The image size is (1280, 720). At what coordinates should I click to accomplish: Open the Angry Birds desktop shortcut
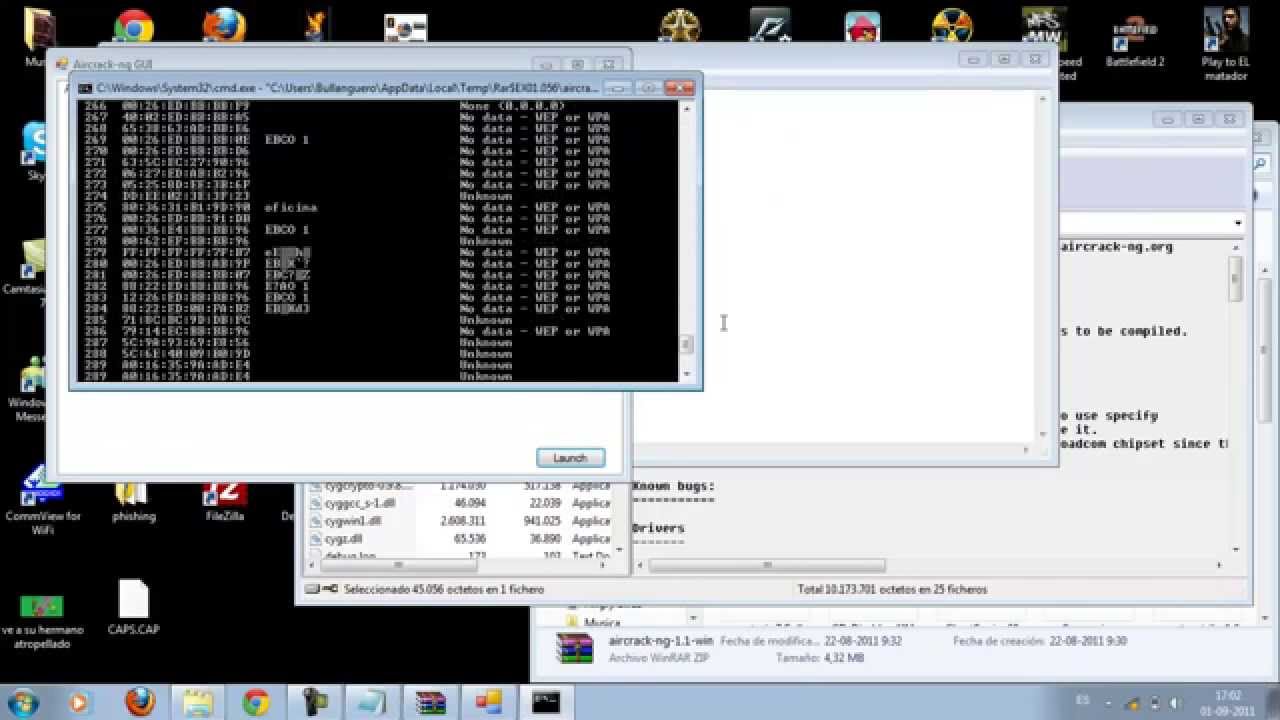point(861,27)
